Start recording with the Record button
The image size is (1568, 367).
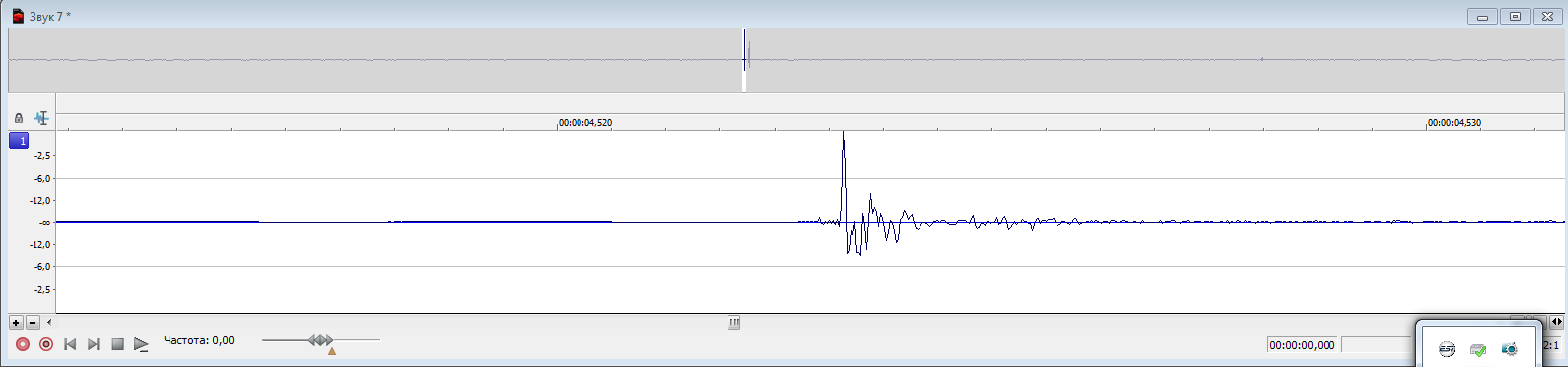pyautogui.click(x=23, y=344)
